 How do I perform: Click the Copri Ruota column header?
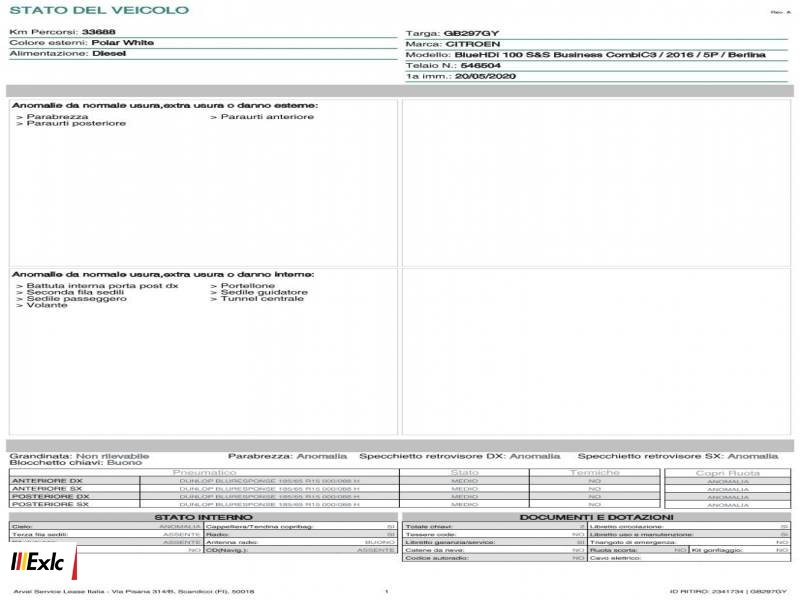(728, 473)
